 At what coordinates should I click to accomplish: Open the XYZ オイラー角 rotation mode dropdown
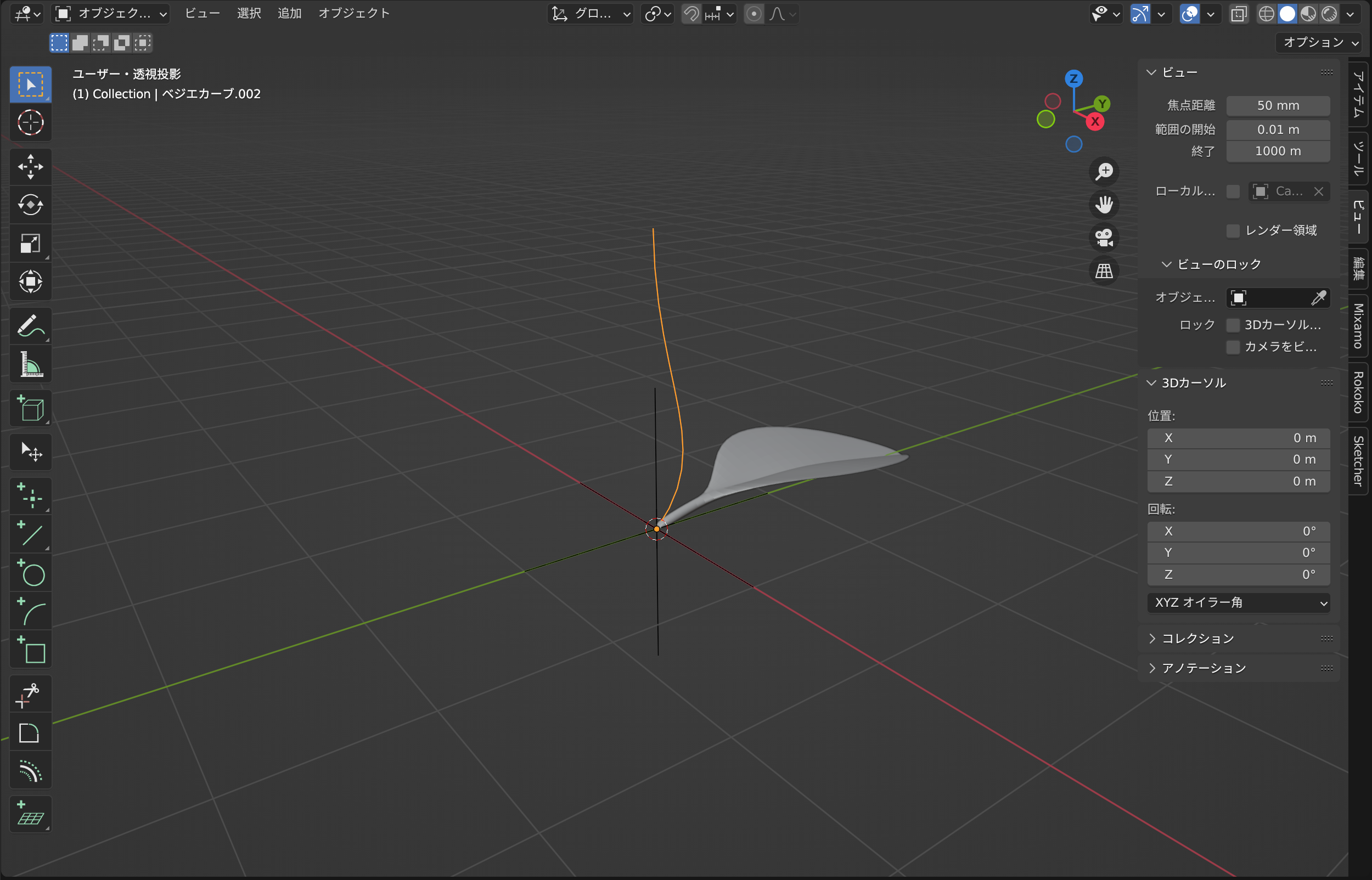1238,603
